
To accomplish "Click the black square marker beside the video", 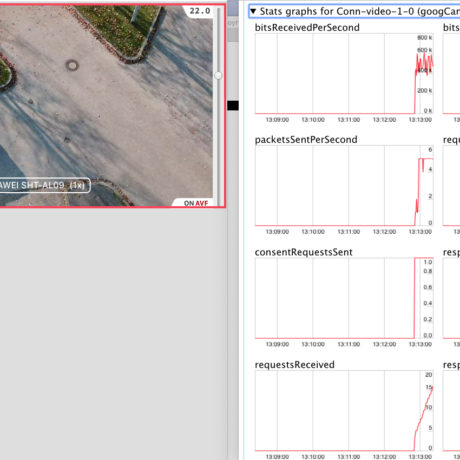I will point(233,105).
